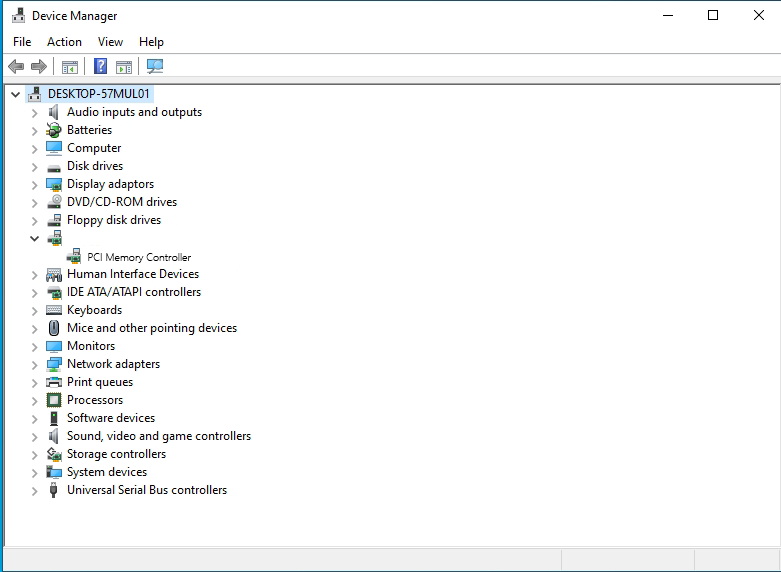The image size is (781, 572).
Task: Select the DVD/CD-ROM drives label
Action: coord(122,202)
